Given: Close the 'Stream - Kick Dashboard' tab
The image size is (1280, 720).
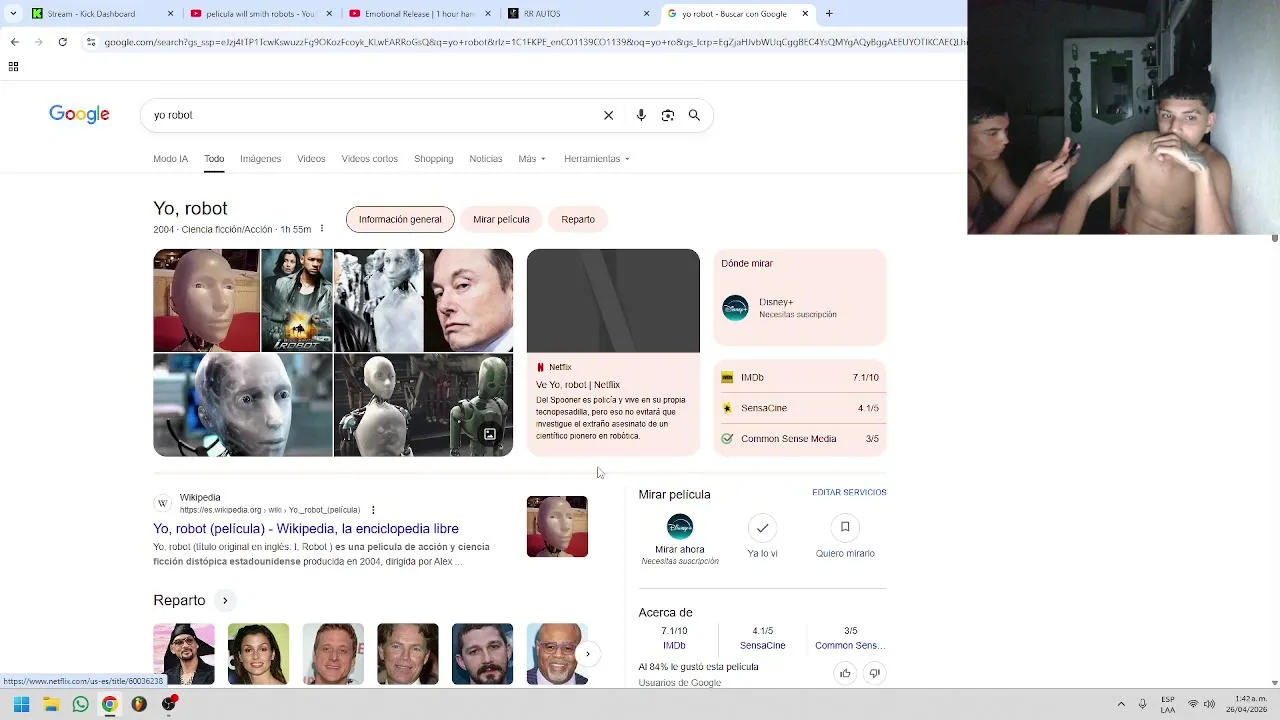Looking at the screenshot, I should (171, 14).
